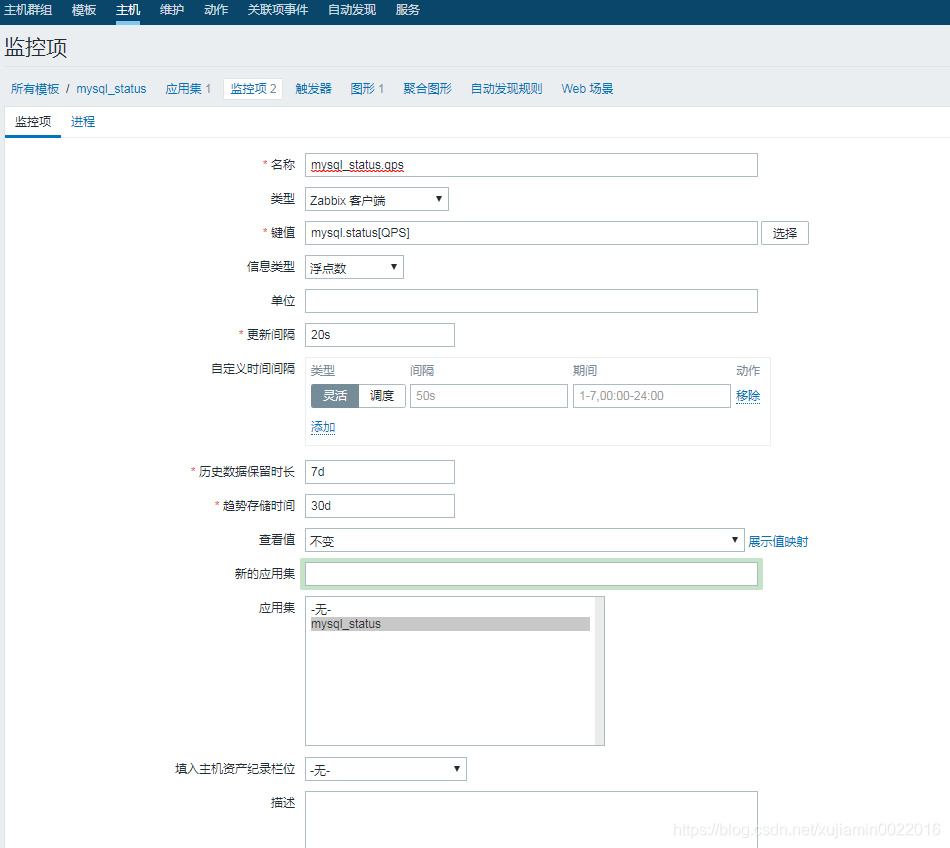The width and height of the screenshot is (950, 848).
Task: Switch custom interval type to 调度
Action: (x=383, y=396)
